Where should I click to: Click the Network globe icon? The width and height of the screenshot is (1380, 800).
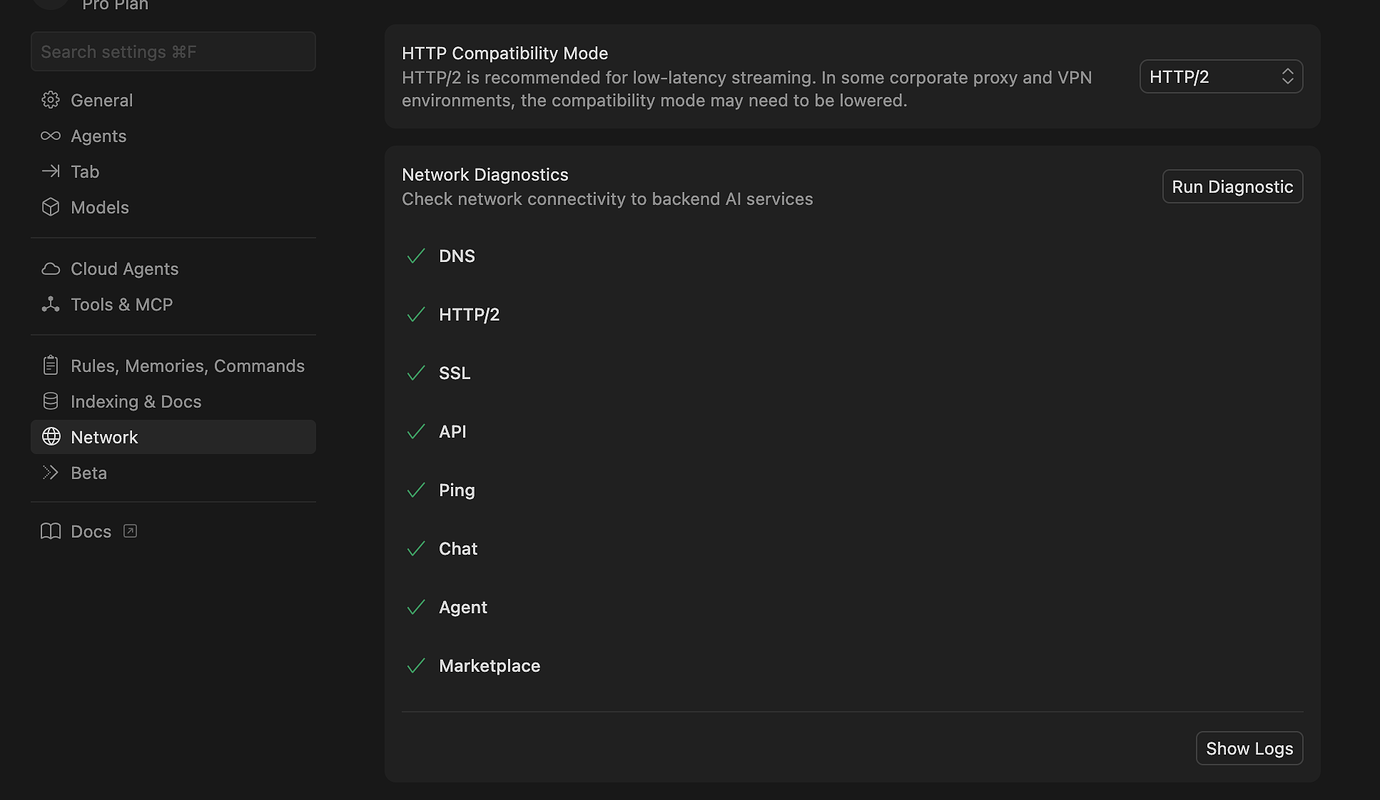pyautogui.click(x=50, y=437)
